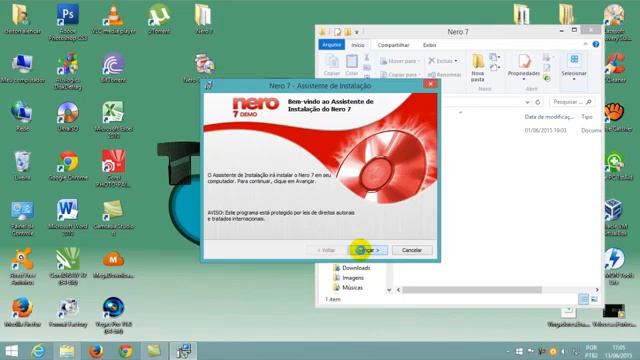Open the Propriedades dropdown in ribbon
The width and height of the screenshot is (640, 360).
coord(524,68)
